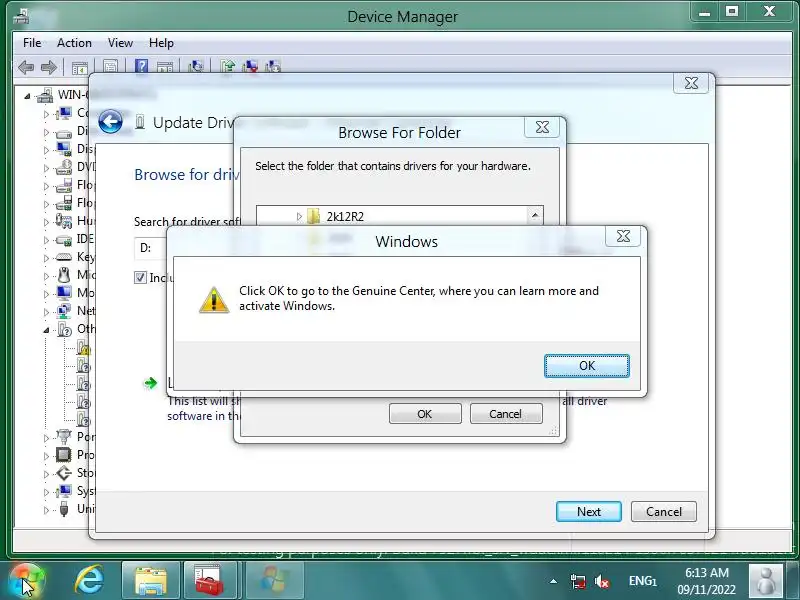Show hidden icons in the system tray

coord(553,581)
